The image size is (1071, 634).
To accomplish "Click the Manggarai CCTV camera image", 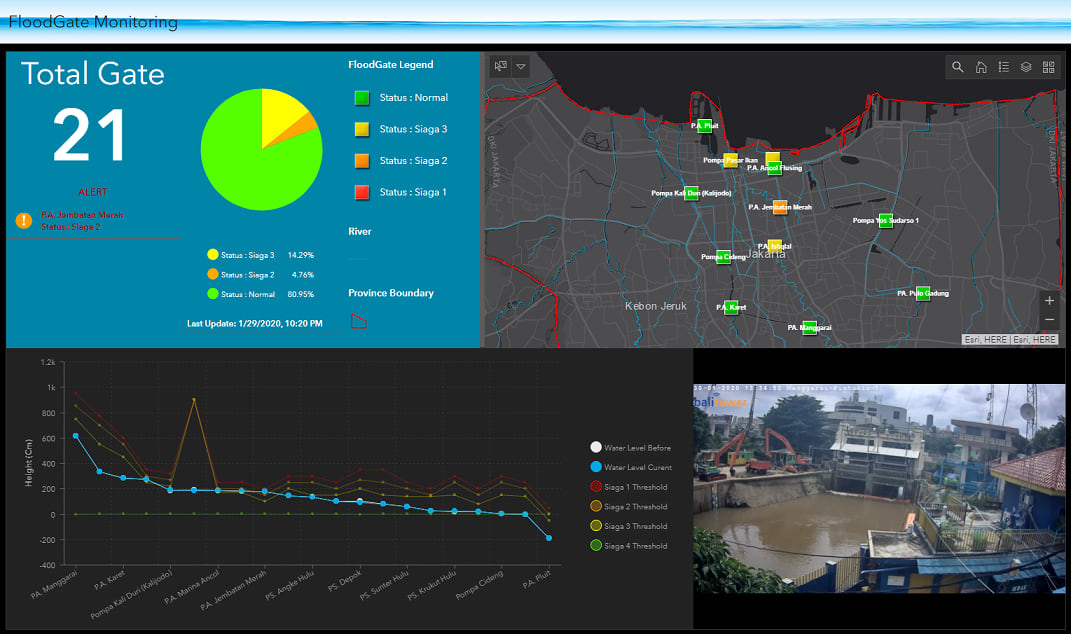I will [879, 488].
